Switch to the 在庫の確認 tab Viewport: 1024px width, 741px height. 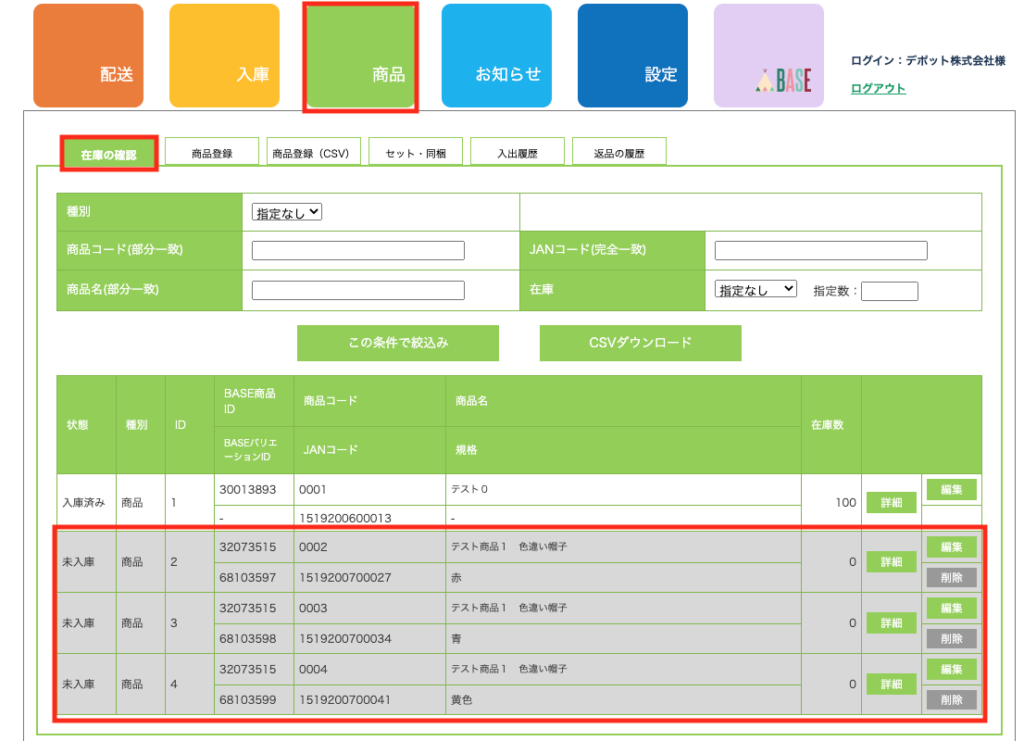[109, 154]
